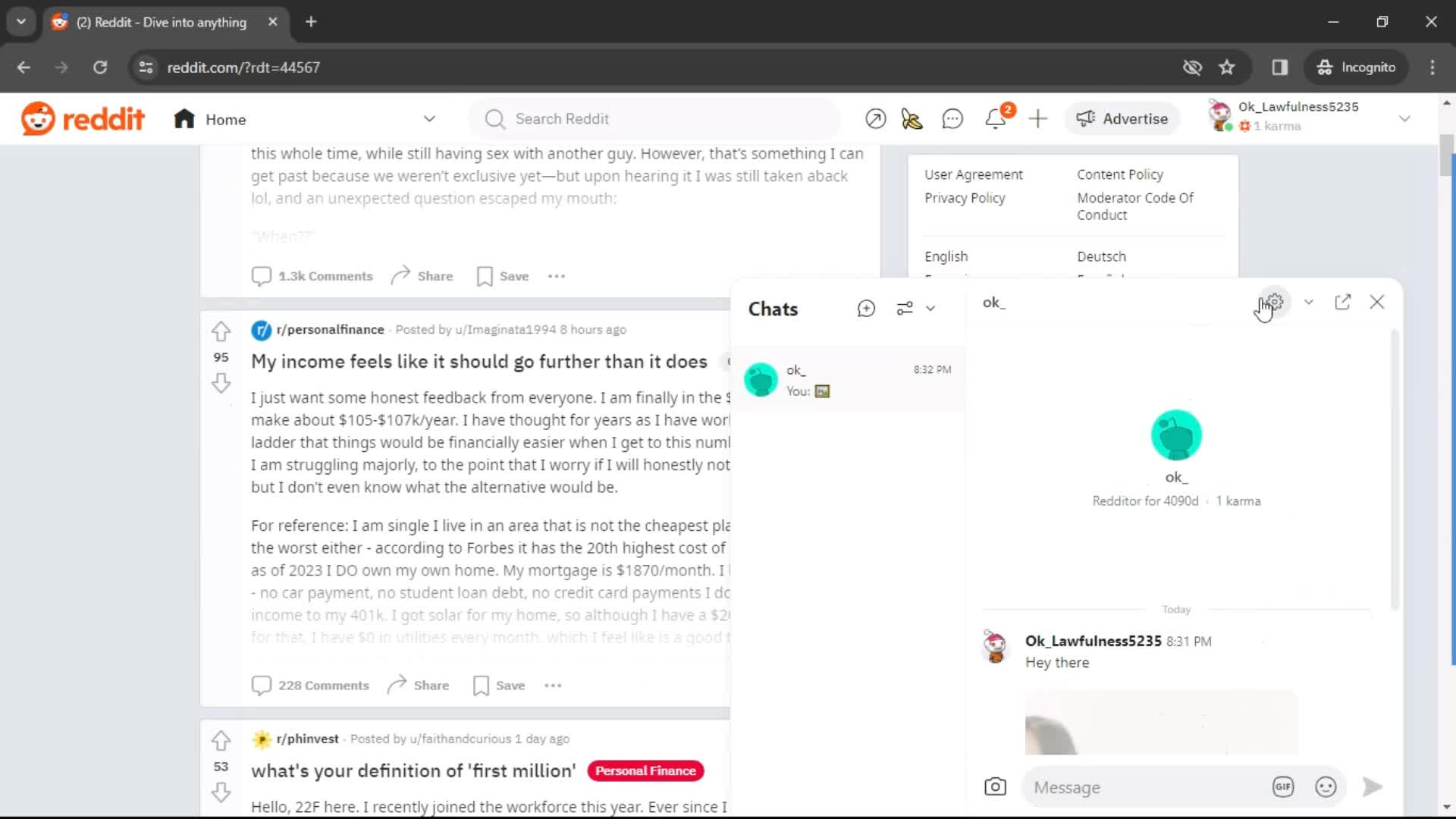
Task: Click the r/personalfinance subreddit link
Action: (x=330, y=329)
